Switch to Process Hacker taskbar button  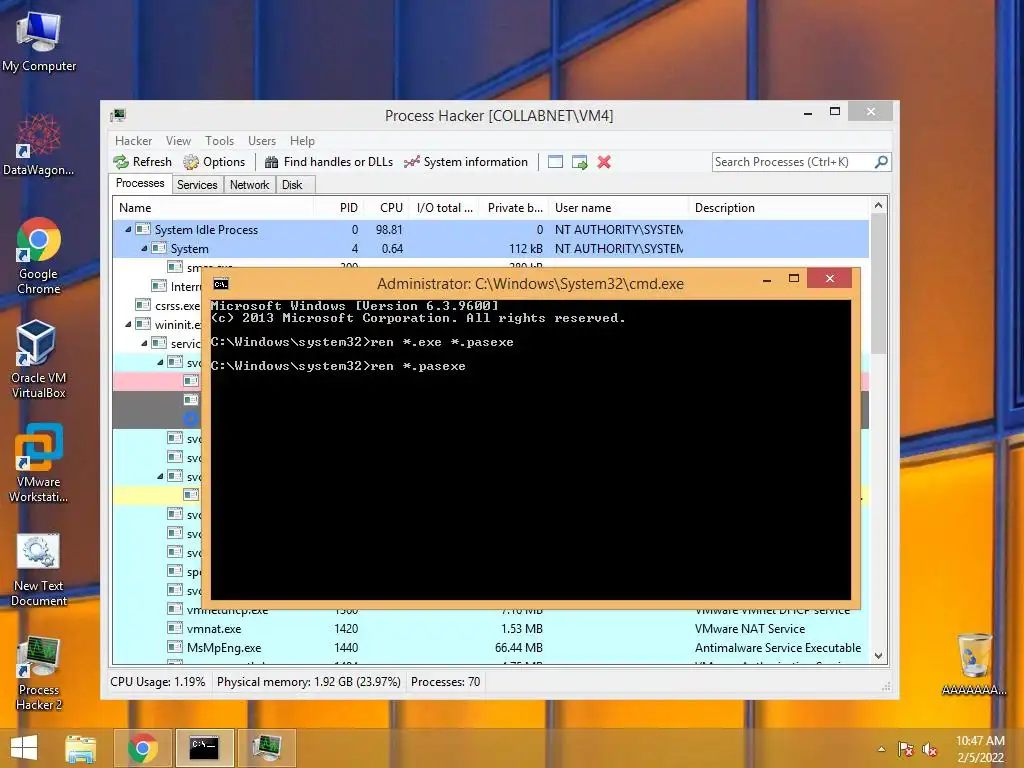[266, 748]
